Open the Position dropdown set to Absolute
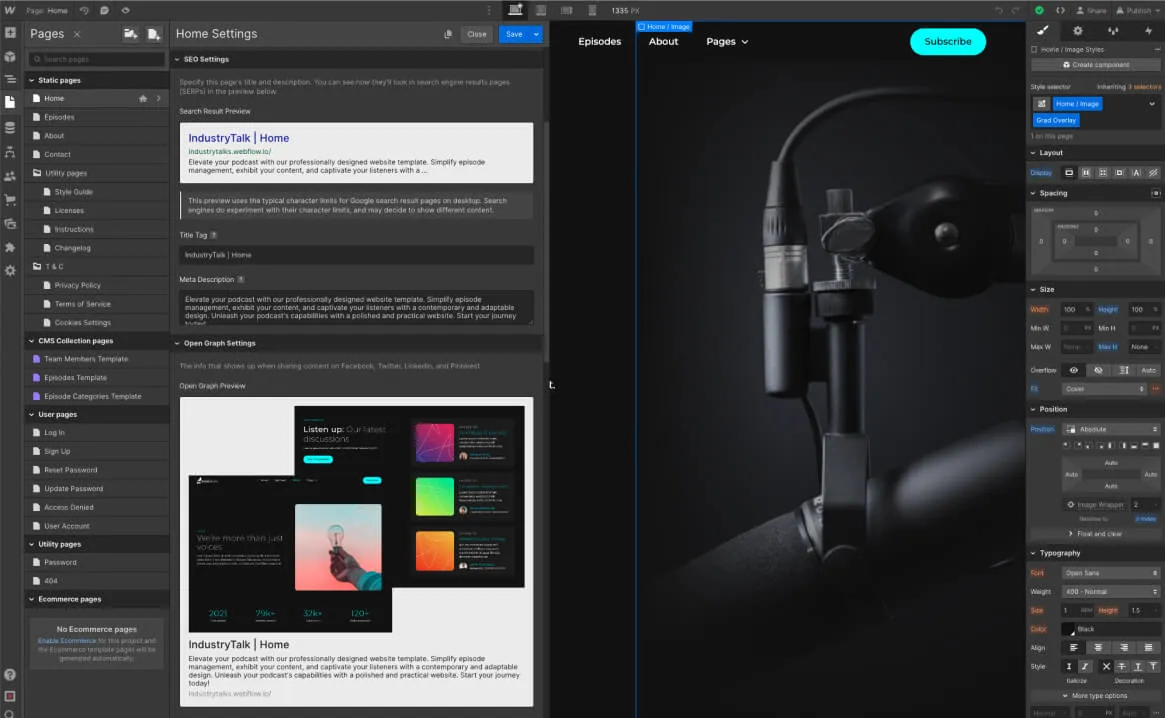The height and width of the screenshot is (718, 1165). 1112,429
